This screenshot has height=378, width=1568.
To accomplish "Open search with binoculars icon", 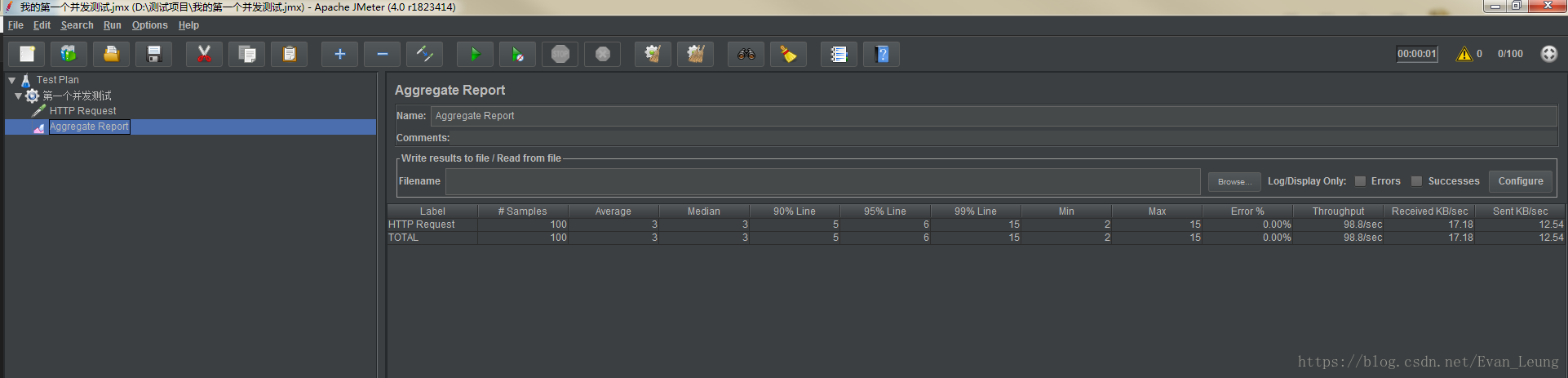I will (x=746, y=55).
